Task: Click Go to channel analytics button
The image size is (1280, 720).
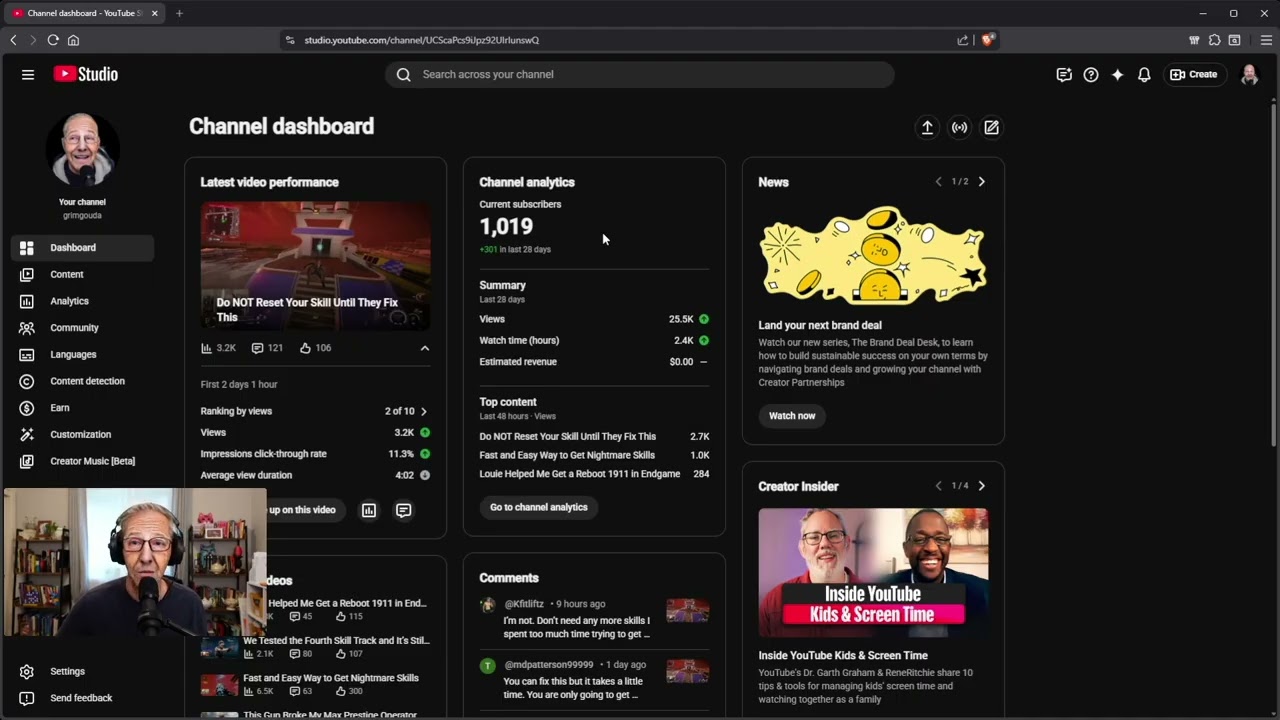Action: tap(538, 507)
